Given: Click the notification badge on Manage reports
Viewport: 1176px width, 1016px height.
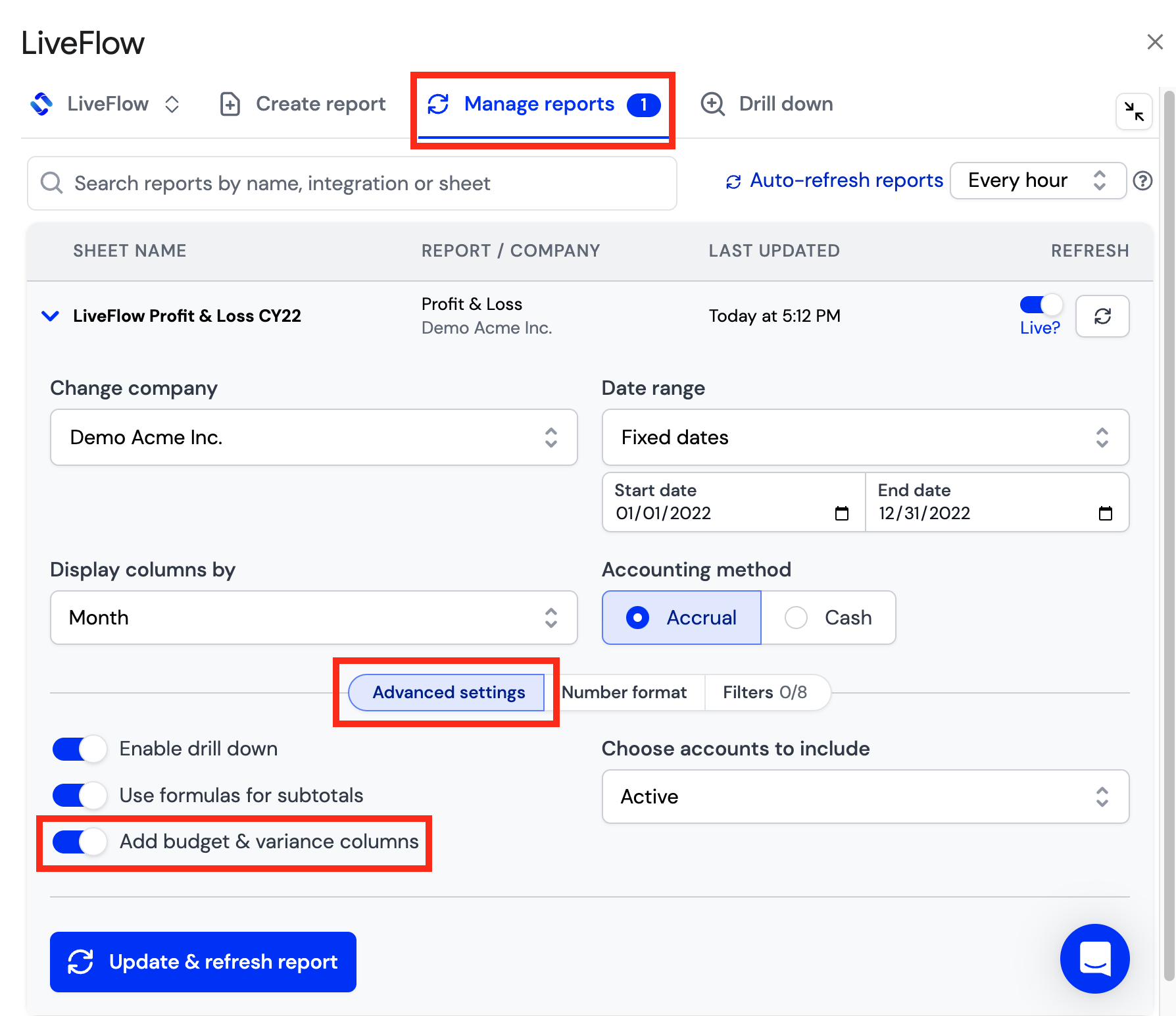Looking at the screenshot, I should [643, 105].
